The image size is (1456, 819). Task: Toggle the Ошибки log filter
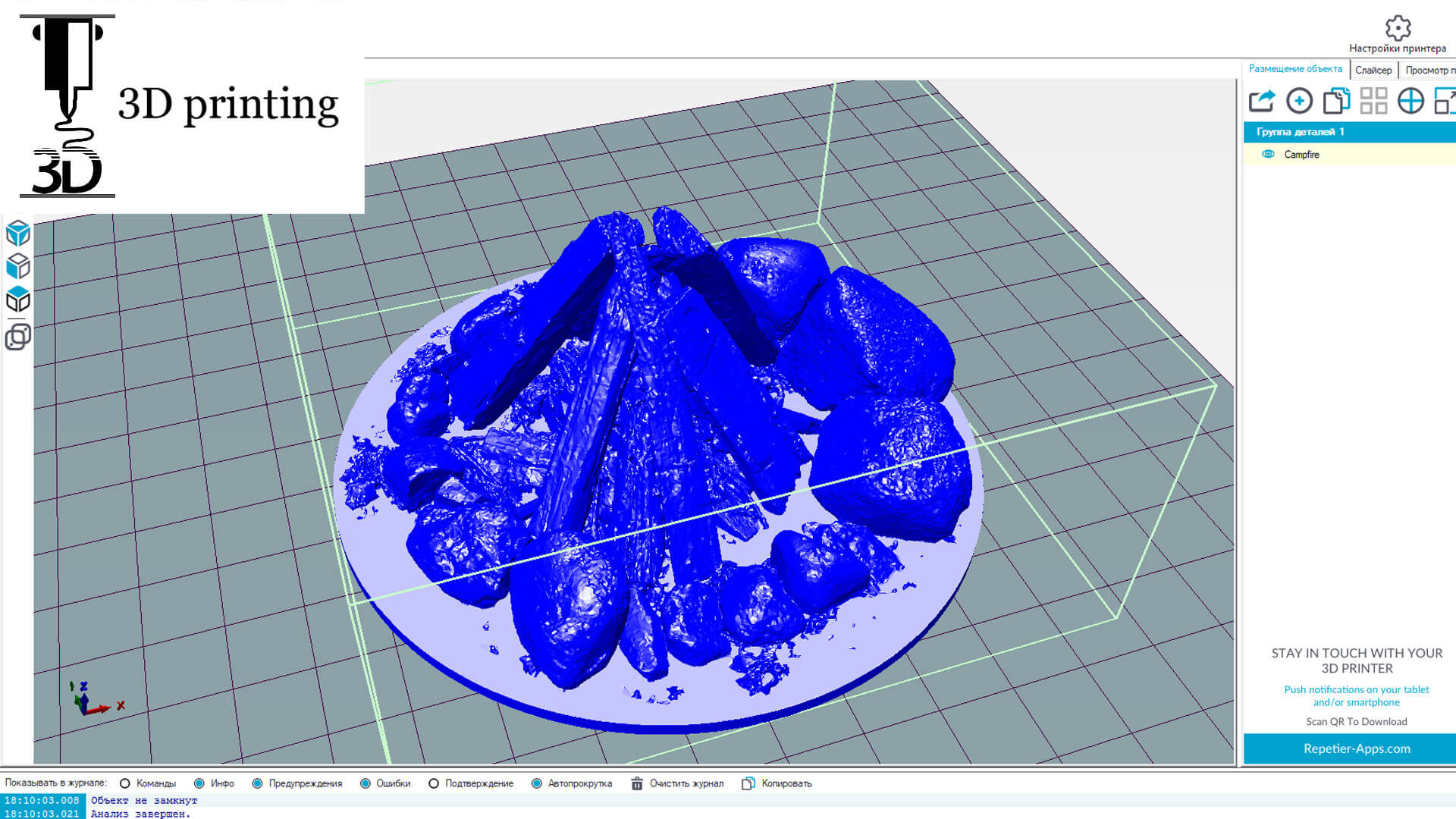coord(366,783)
